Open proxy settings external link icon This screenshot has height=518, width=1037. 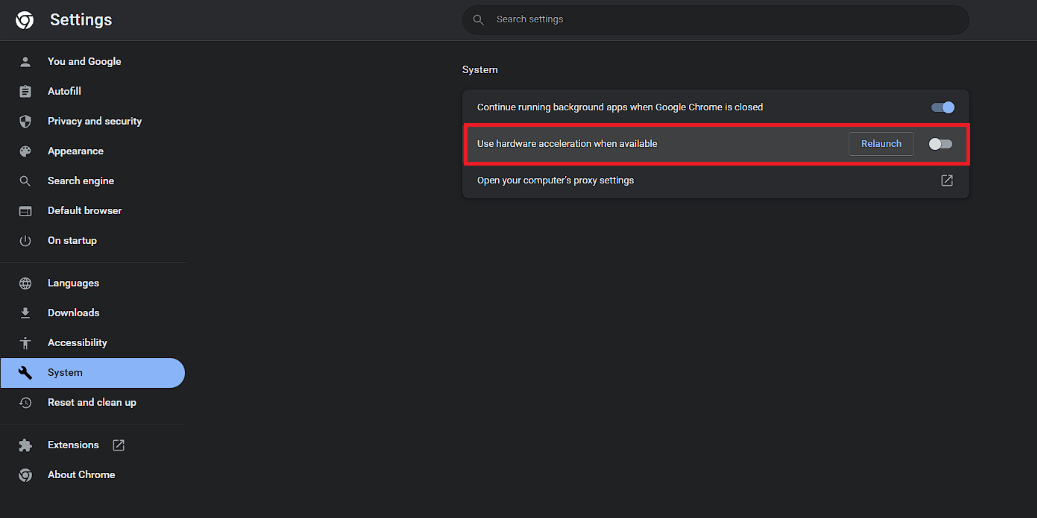point(947,180)
